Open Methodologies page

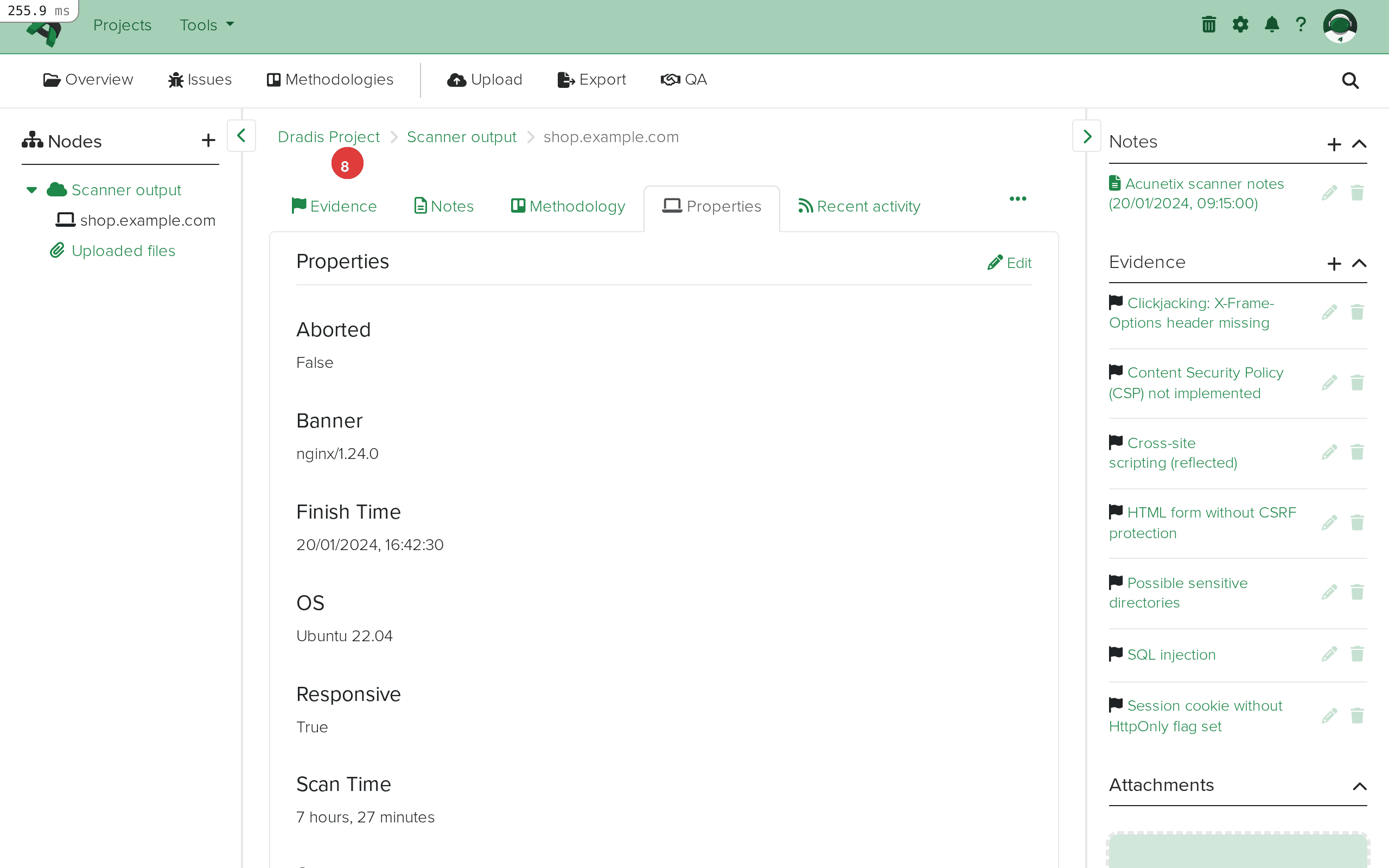tap(330, 80)
